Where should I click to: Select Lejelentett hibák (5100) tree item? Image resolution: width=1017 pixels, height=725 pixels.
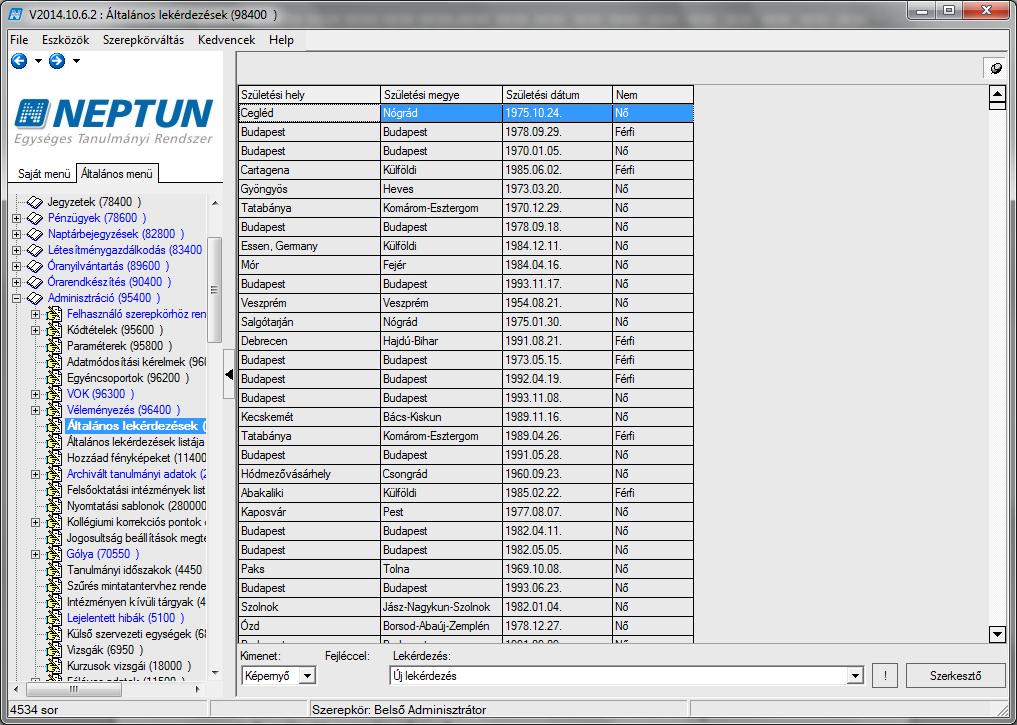point(125,618)
